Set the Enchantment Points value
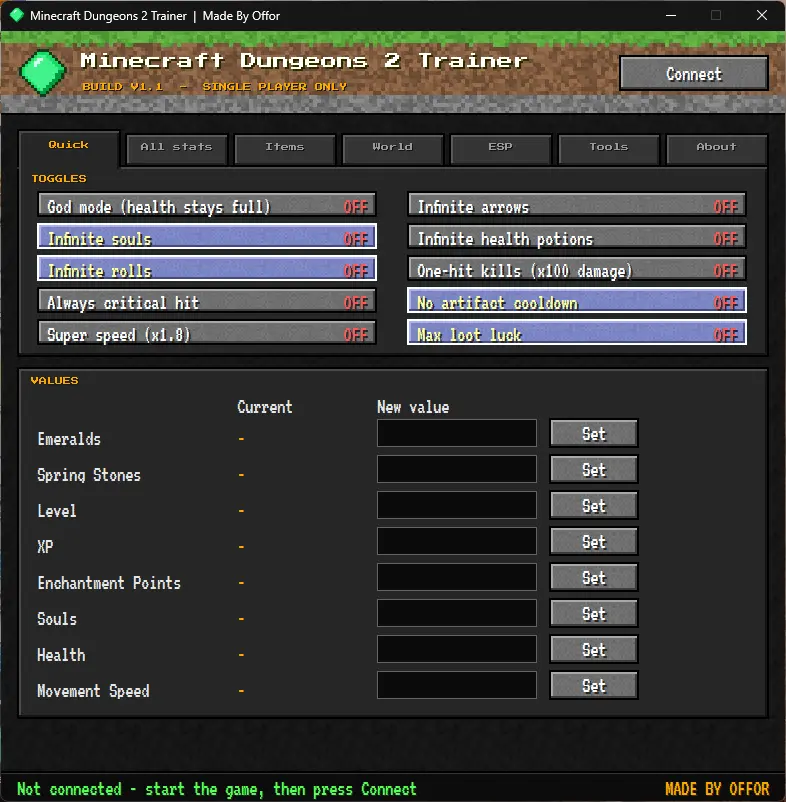The image size is (786, 802). [x=594, y=577]
